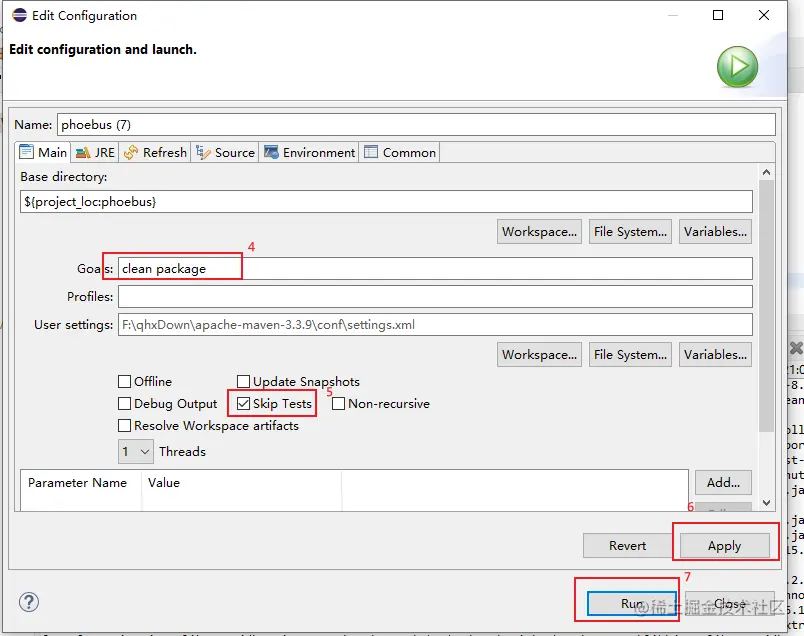Click File System button under Base directory
804x636 pixels.
coord(630,232)
